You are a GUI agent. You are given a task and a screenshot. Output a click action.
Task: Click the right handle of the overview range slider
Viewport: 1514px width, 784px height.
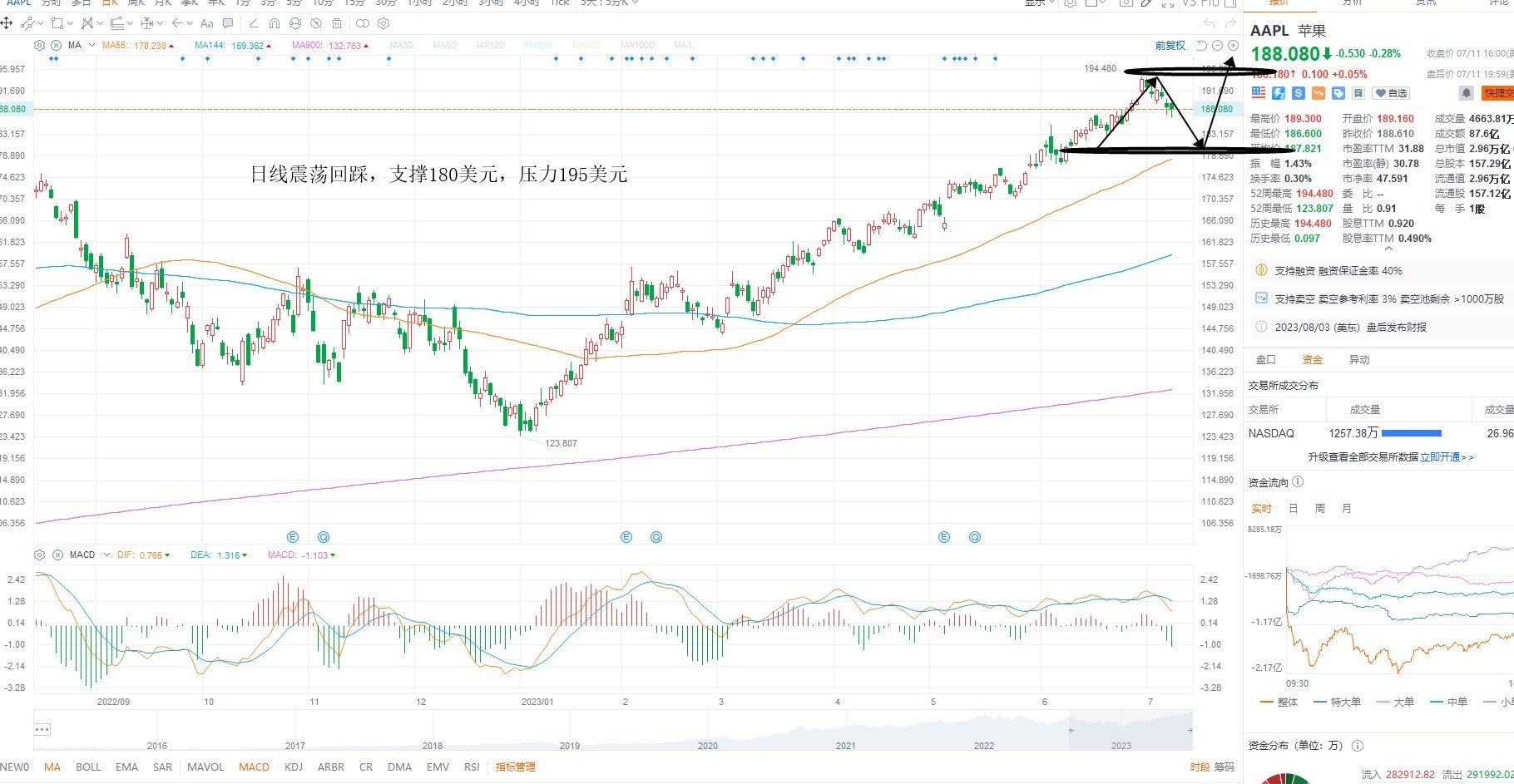pyautogui.click(x=1190, y=730)
